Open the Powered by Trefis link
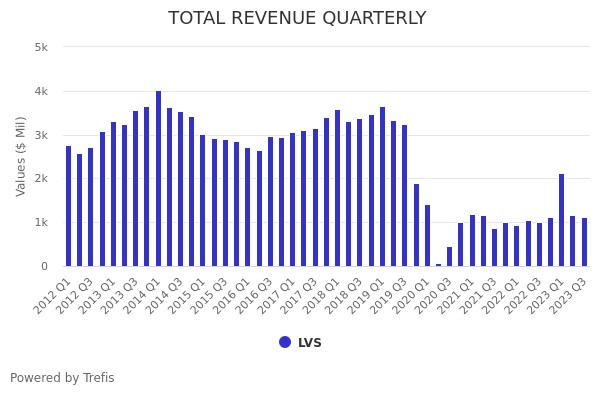Screen dimensions: 600x400 tap(62, 378)
